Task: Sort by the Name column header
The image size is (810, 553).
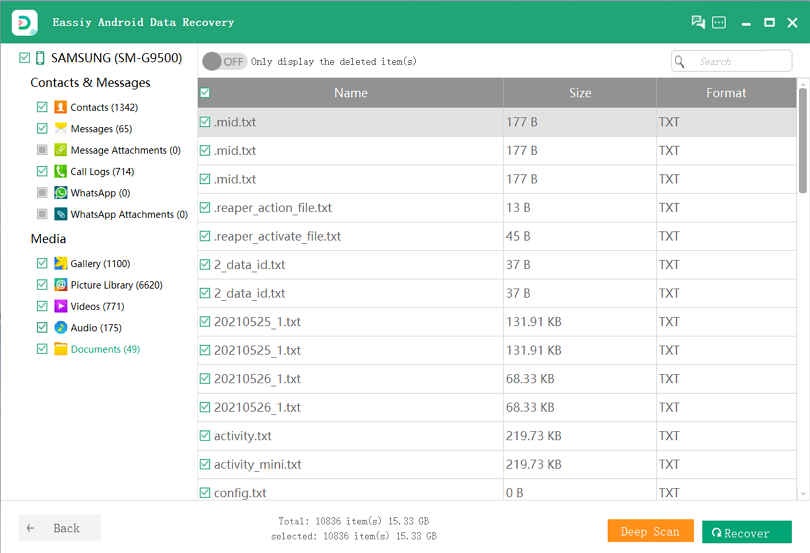Action: [351, 93]
